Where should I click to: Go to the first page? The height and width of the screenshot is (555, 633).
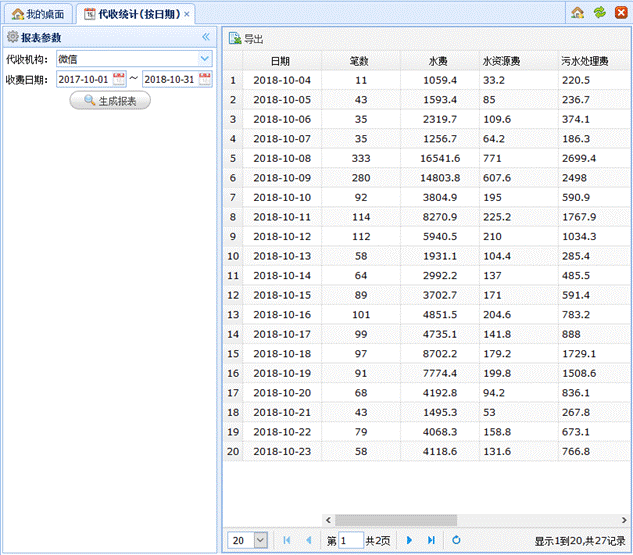tap(287, 540)
